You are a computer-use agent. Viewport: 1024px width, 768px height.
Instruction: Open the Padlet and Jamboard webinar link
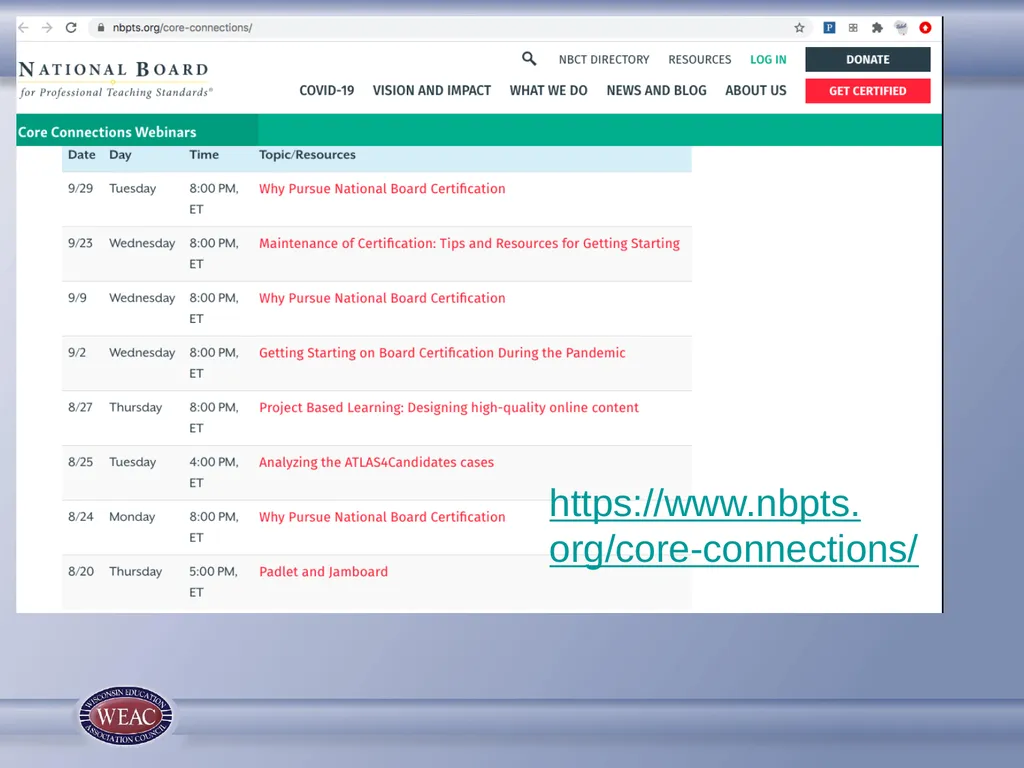[323, 571]
